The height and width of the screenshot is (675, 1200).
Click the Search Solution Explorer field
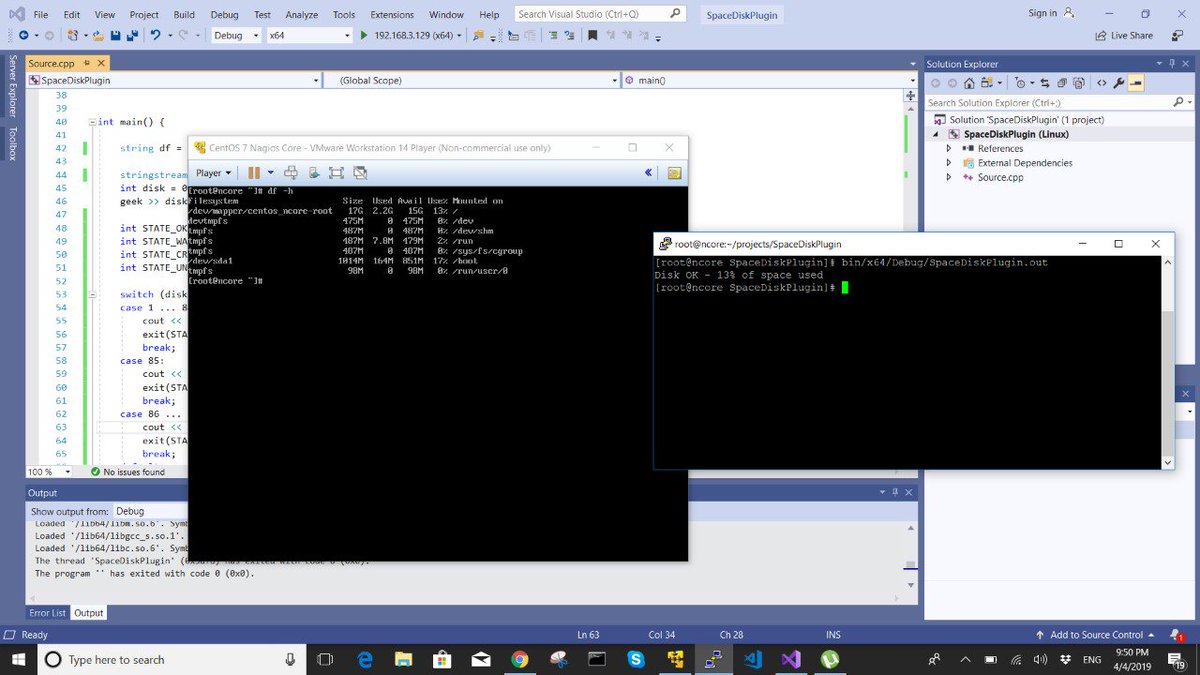coord(1059,102)
